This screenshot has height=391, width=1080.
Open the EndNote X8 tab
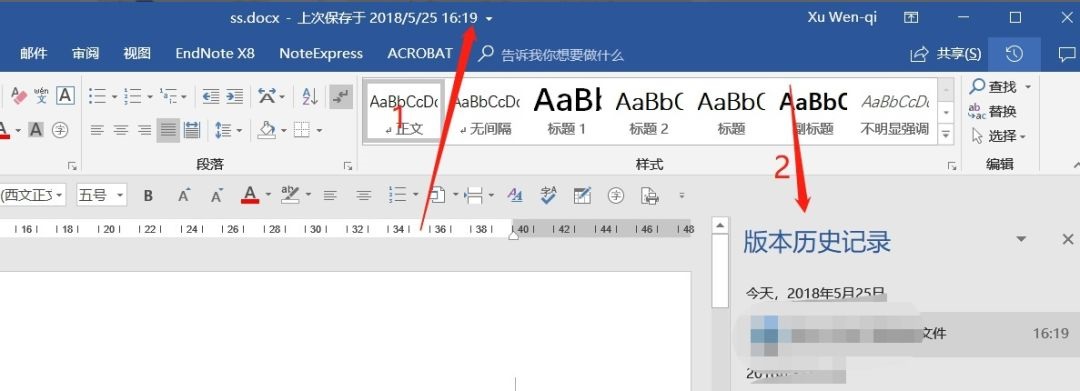click(215, 54)
